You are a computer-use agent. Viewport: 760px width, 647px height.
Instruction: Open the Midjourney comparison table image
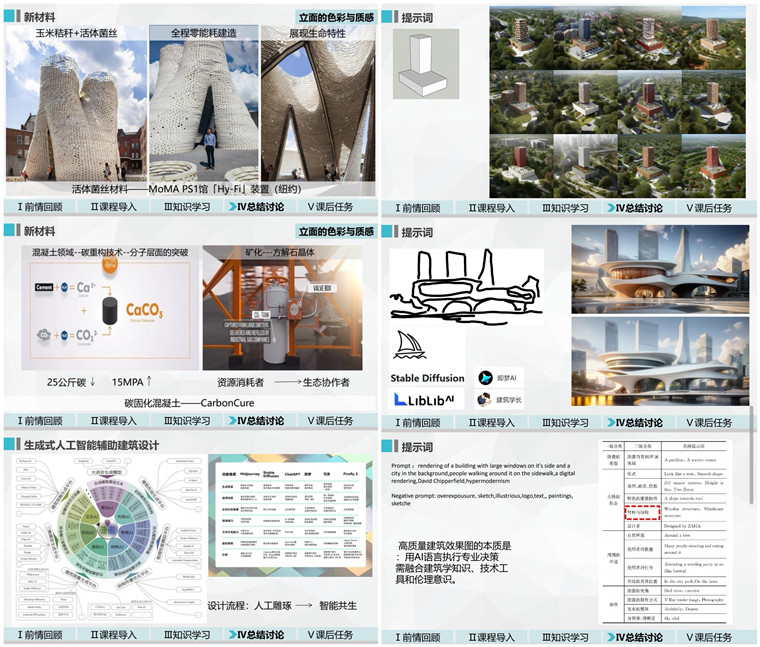point(290,515)
